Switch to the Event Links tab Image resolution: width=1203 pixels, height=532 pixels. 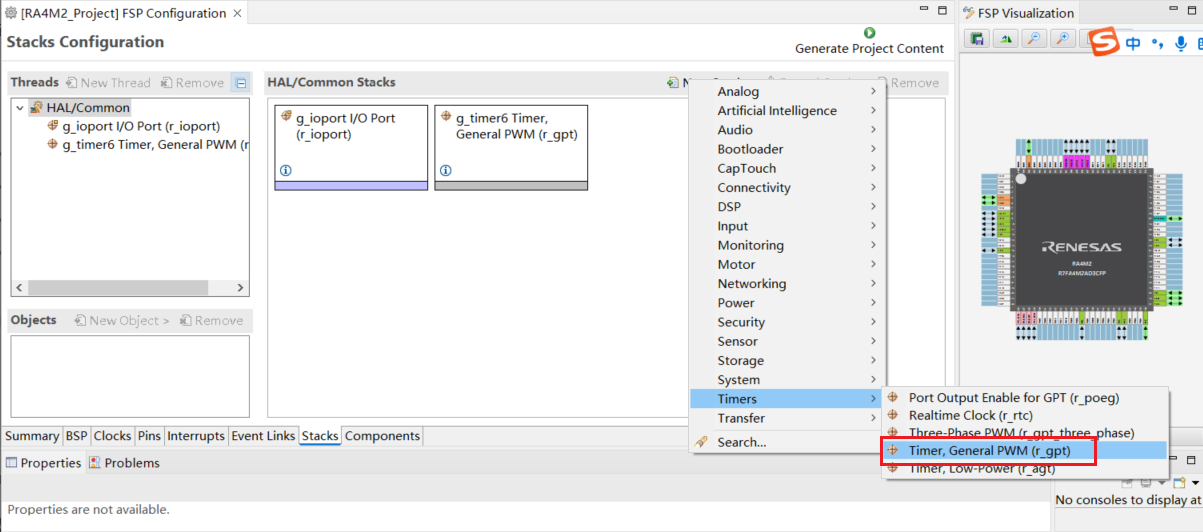(x=263, y=436)
